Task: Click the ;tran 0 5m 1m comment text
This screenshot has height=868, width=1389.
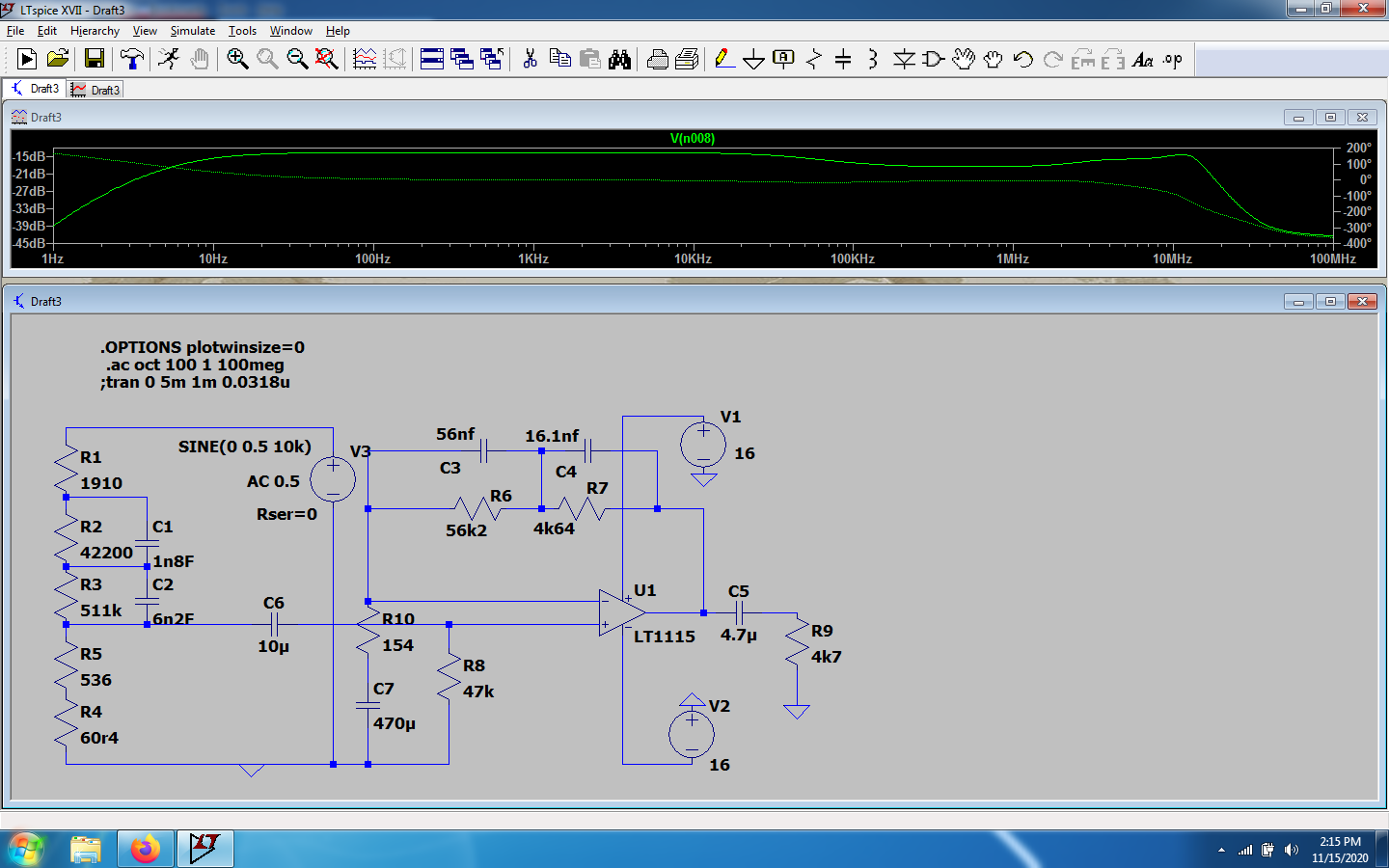Action: point(196,382)
